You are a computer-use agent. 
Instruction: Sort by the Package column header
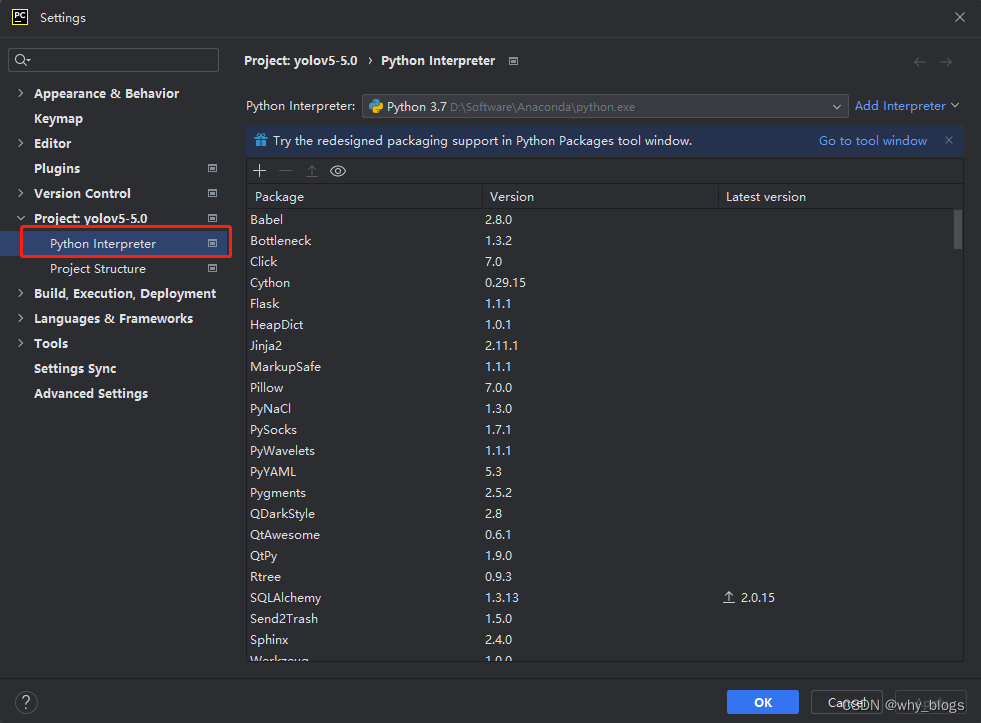tap(365, 196)
